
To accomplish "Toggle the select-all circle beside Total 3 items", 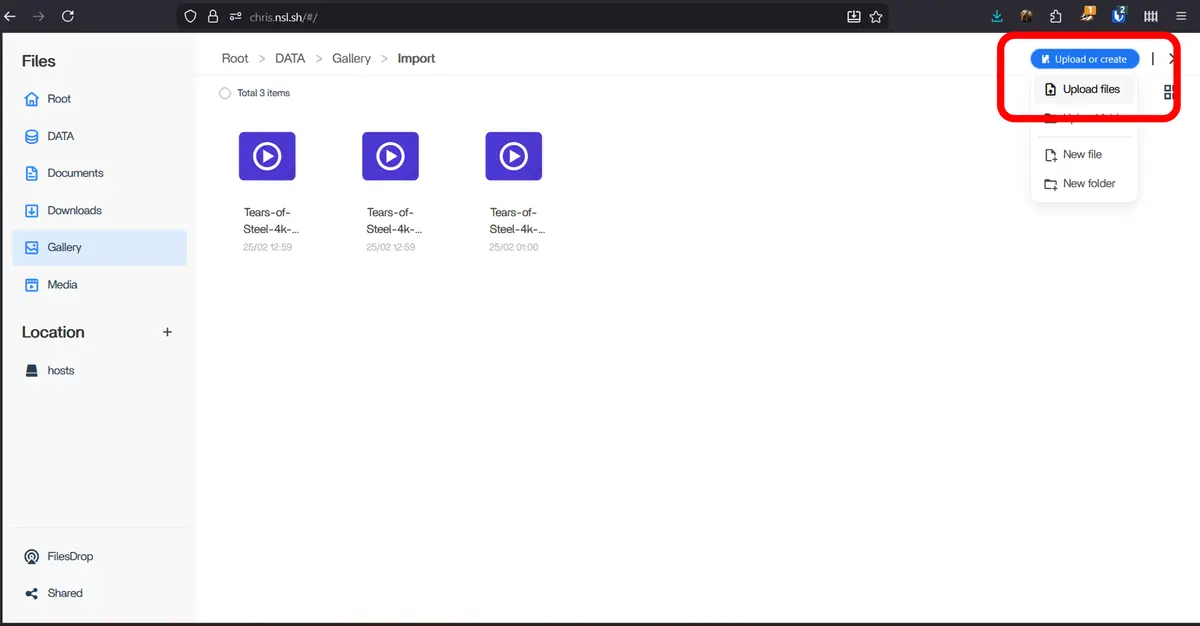I will [x=224, y=93].
